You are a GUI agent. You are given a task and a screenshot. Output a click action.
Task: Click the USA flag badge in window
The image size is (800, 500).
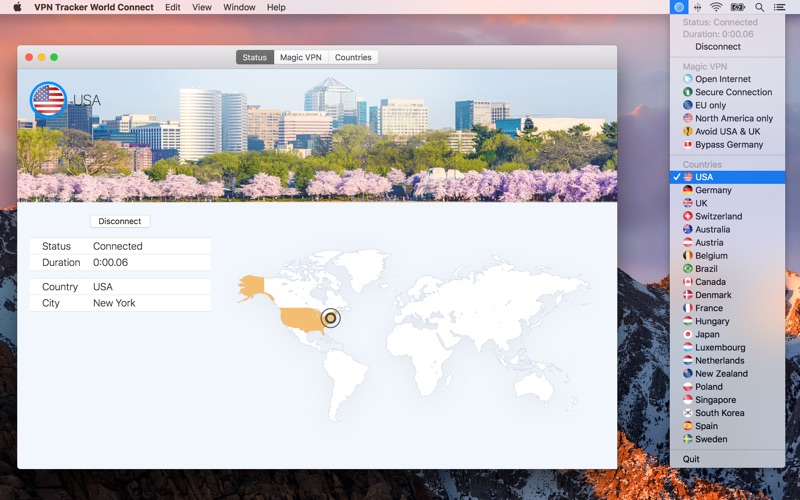[x=48, y=99]
